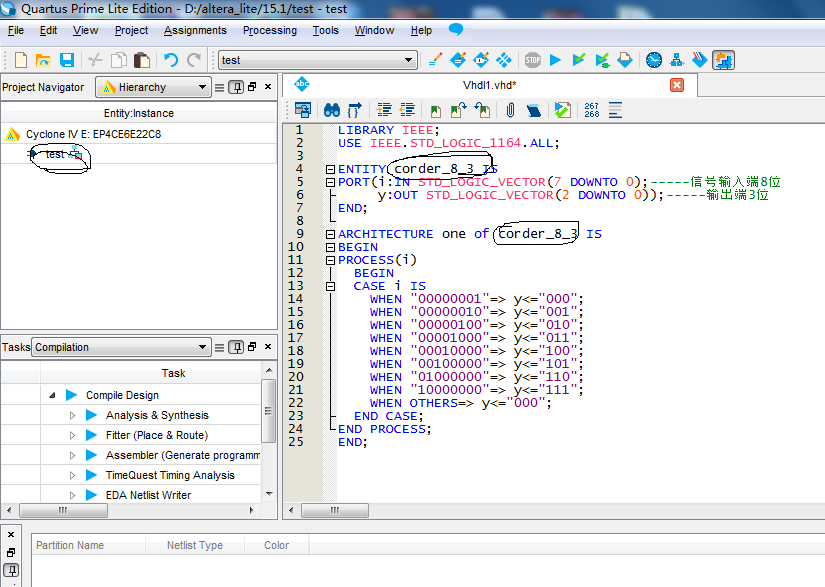
Task: Click the Stop Processing icon
Action: click(x=533, y=60)
